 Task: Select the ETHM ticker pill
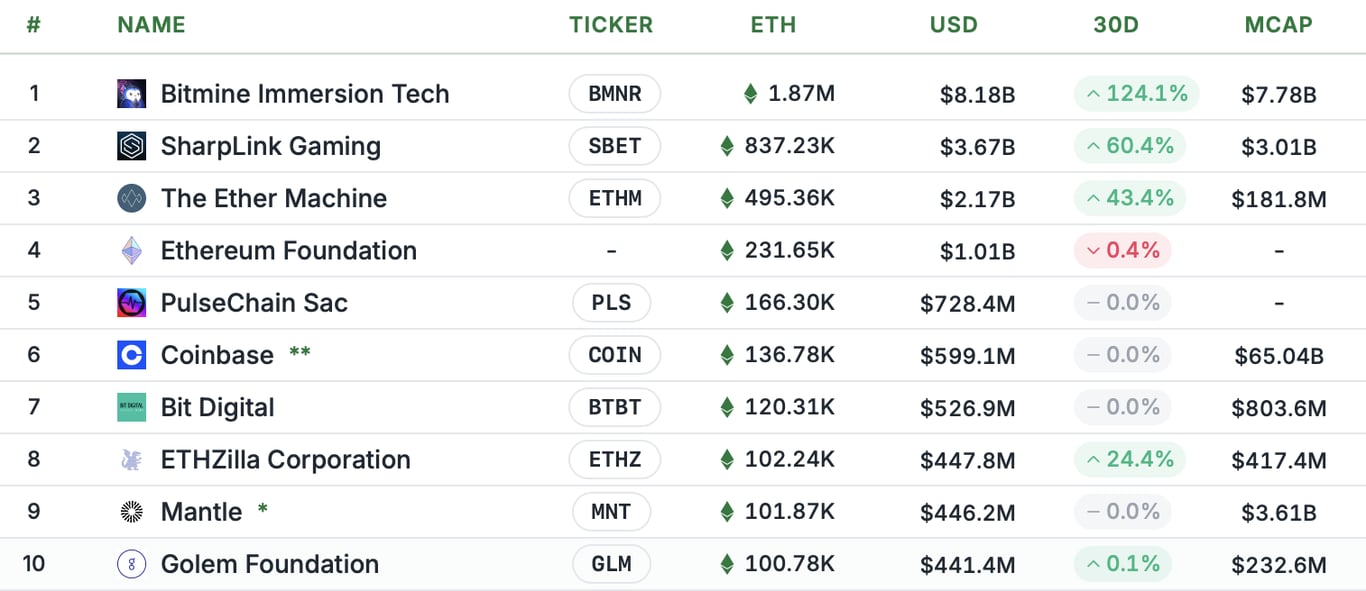pos(614,198)
